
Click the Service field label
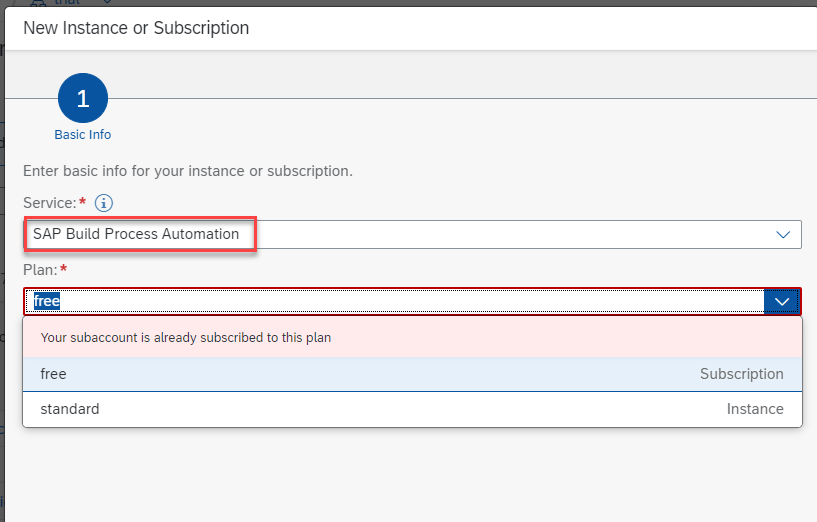49,203
